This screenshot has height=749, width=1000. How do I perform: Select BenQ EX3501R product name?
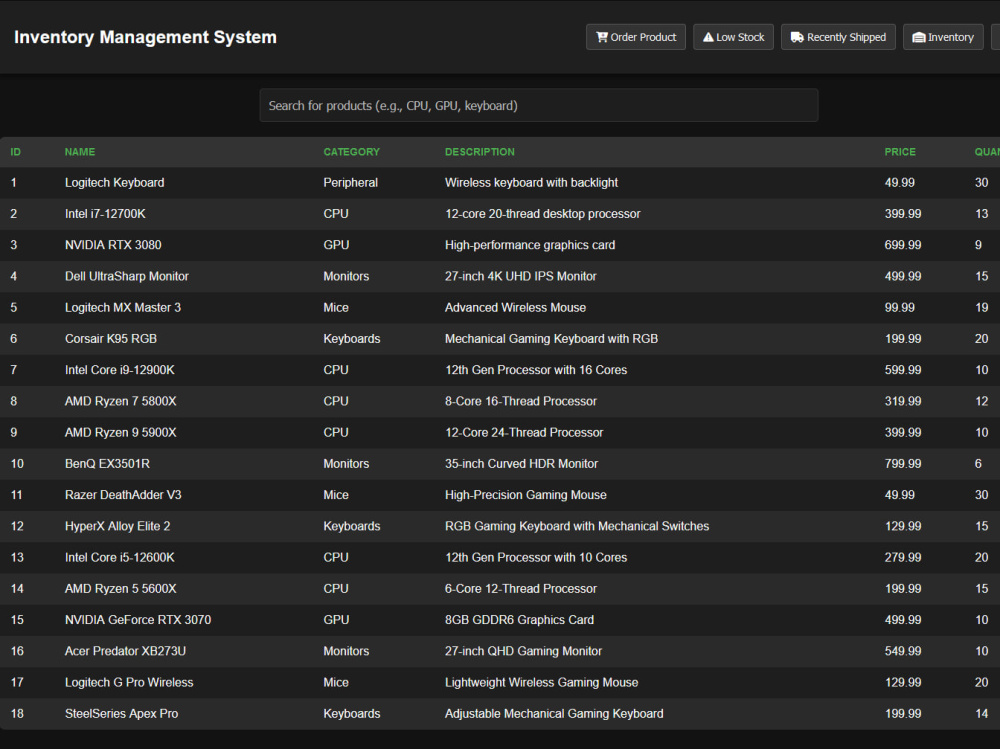click(x=107, y=464)
